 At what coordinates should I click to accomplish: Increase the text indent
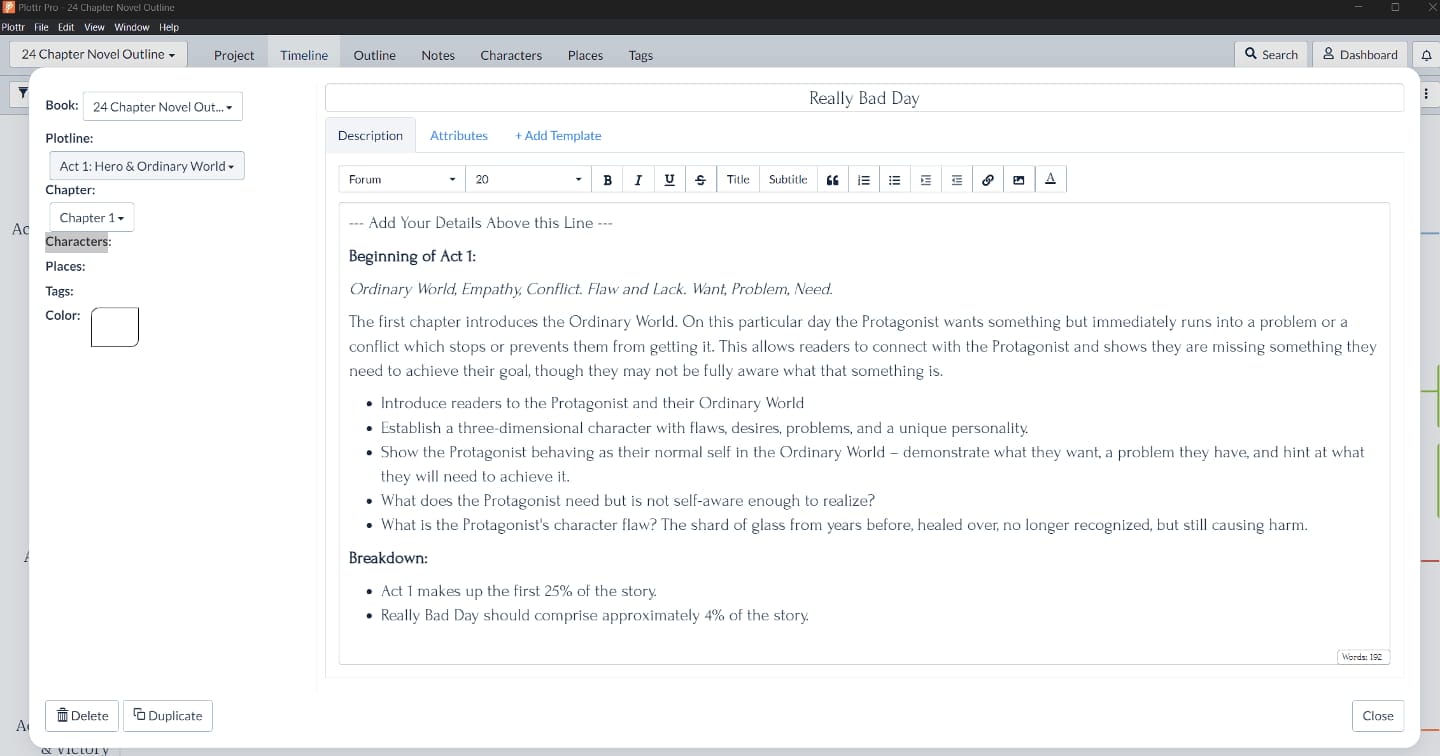(x=925, y=179)
